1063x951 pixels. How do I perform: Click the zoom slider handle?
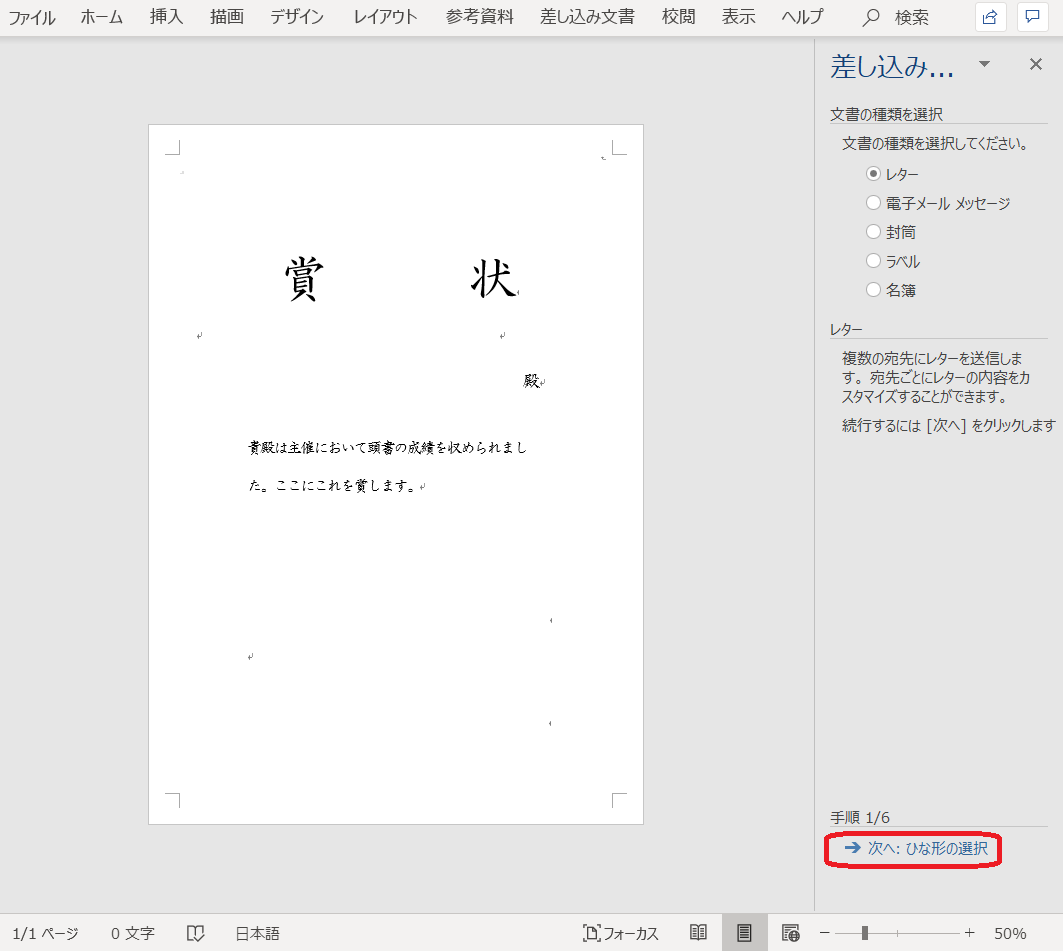click(x=864, y=933)
